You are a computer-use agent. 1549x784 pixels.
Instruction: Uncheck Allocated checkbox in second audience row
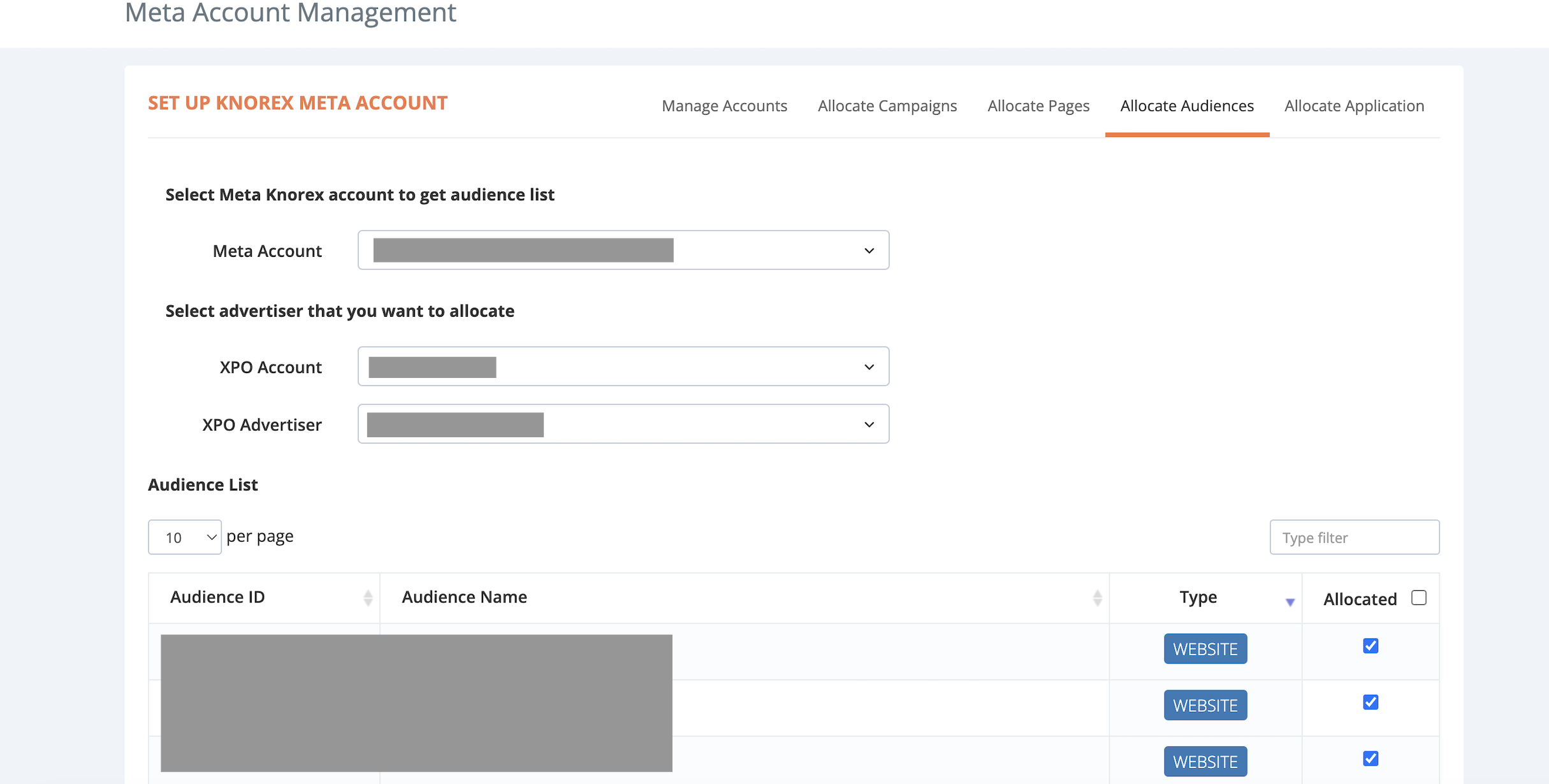click(x=1371, y=702)
